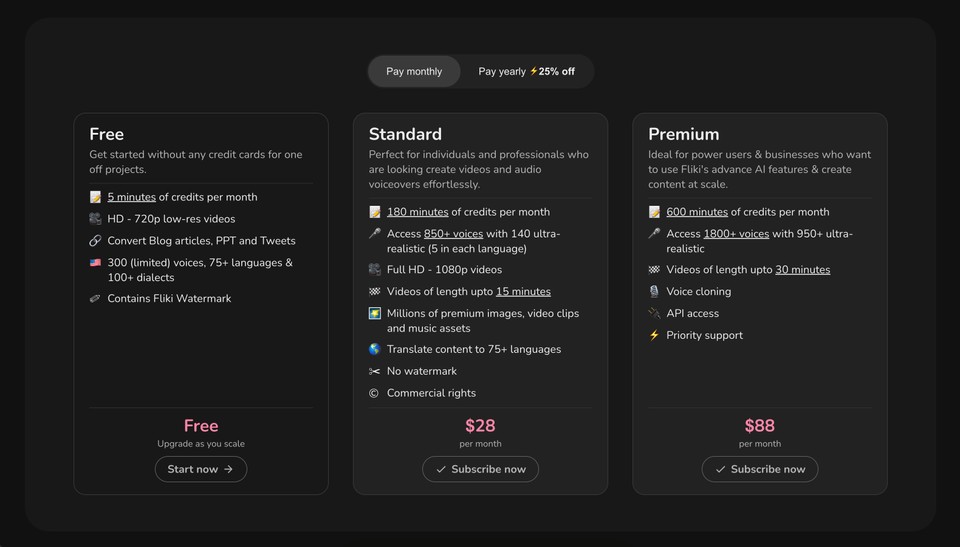
Task: Click the copyright icon beside Commercial rights
Action: point(373,393)
